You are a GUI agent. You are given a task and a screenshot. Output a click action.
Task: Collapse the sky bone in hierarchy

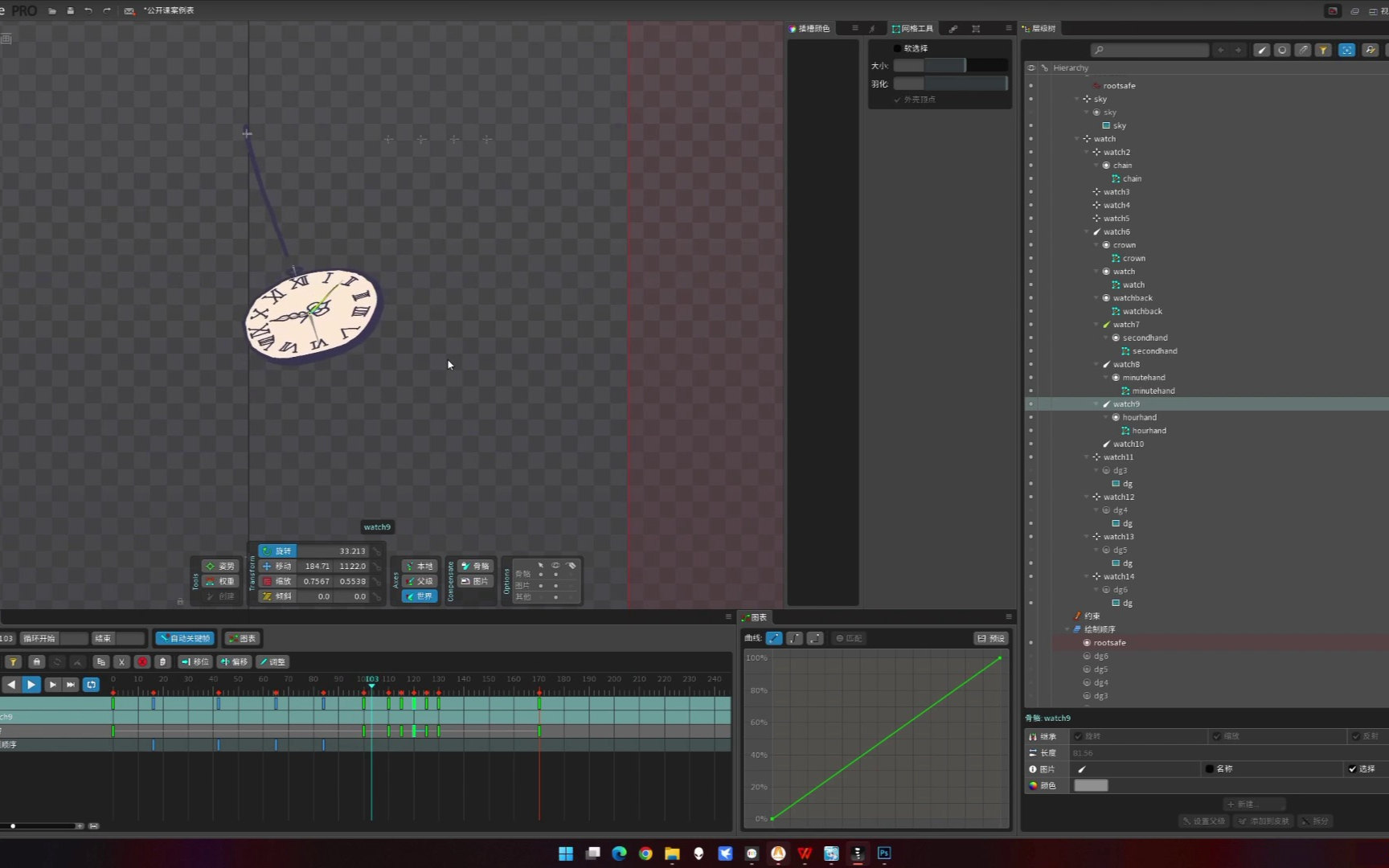pos(1077,100)
